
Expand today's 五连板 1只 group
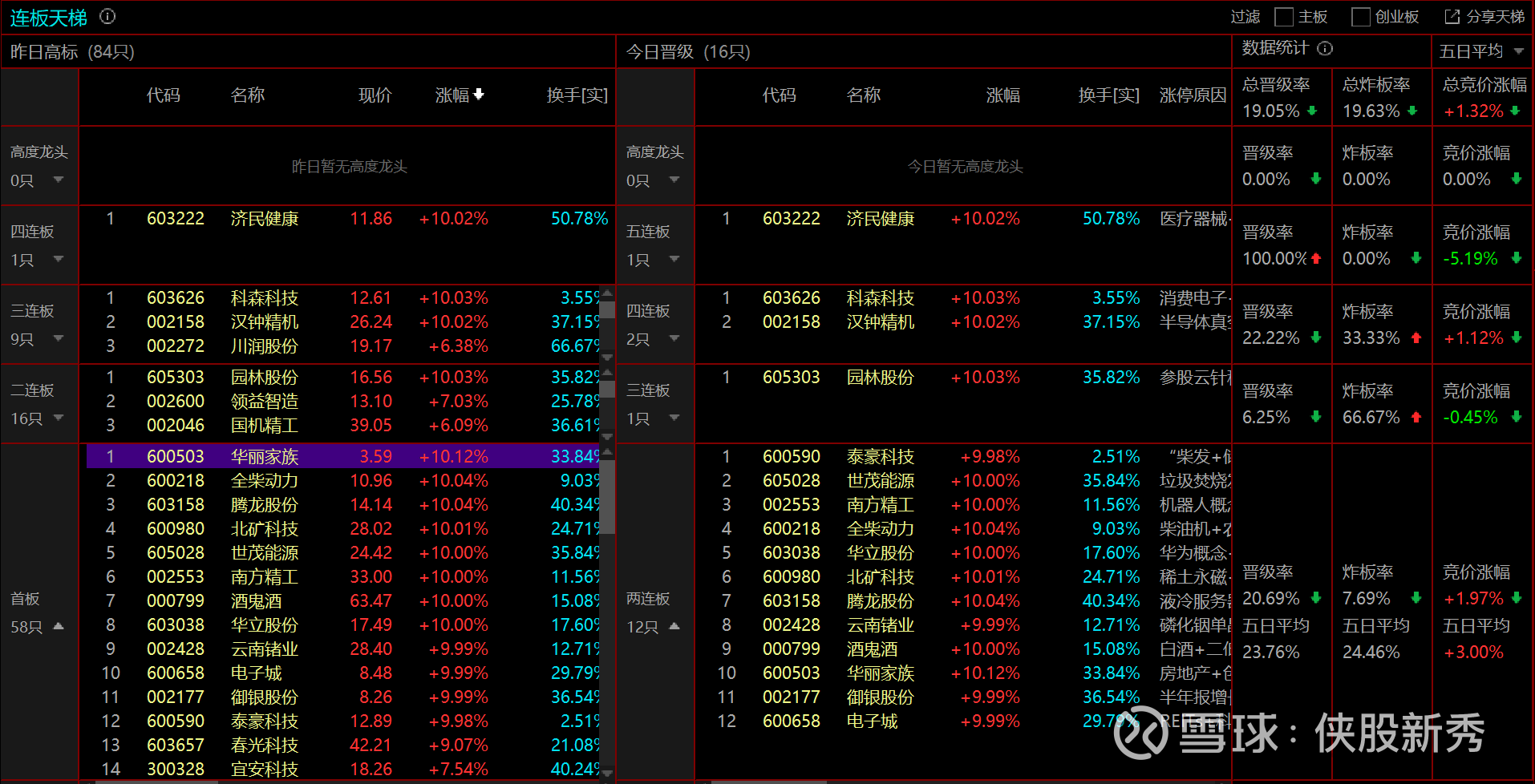pyautogui.click(x=674, y=259)
